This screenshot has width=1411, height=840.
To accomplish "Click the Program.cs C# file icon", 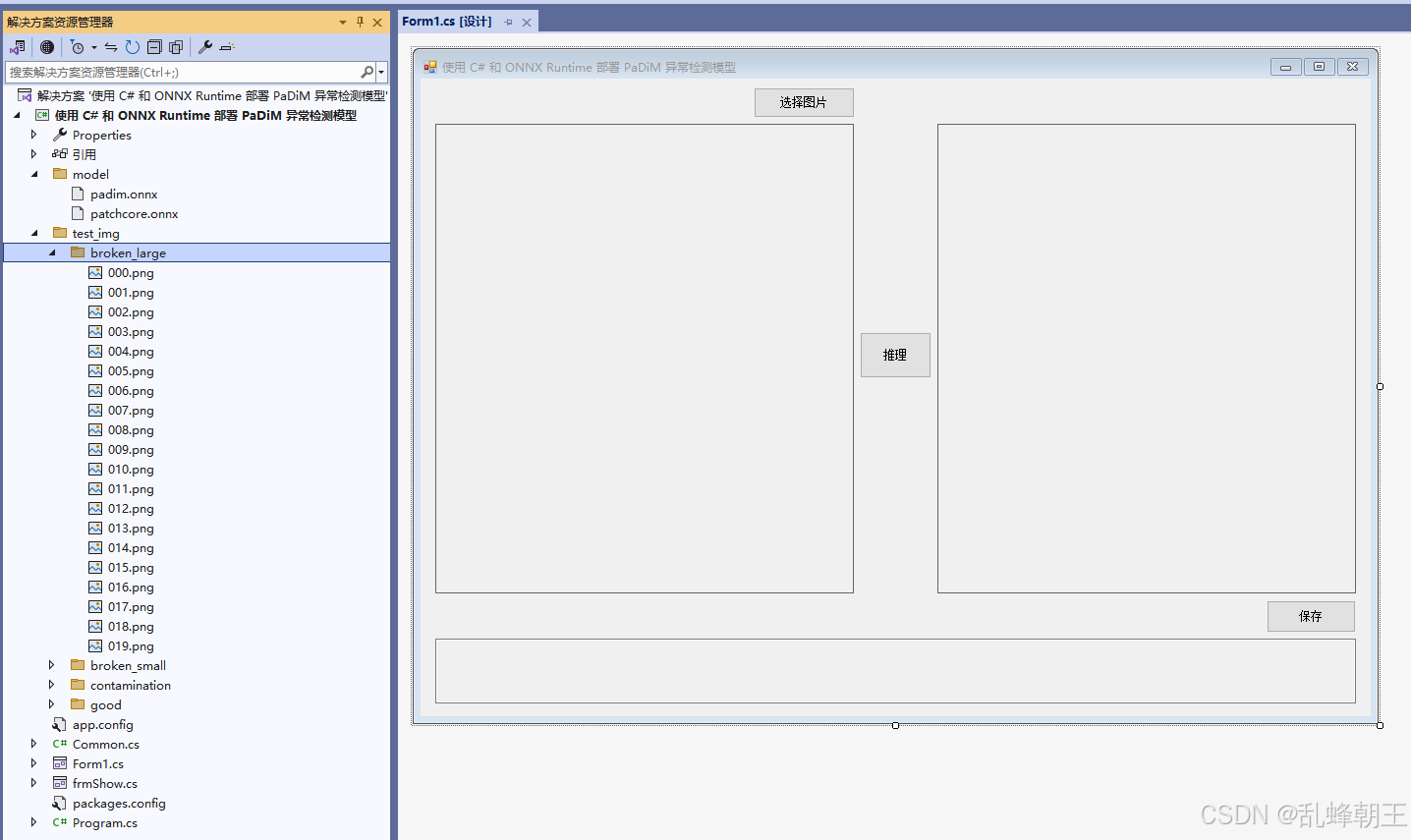I will [x=60, y=822].
